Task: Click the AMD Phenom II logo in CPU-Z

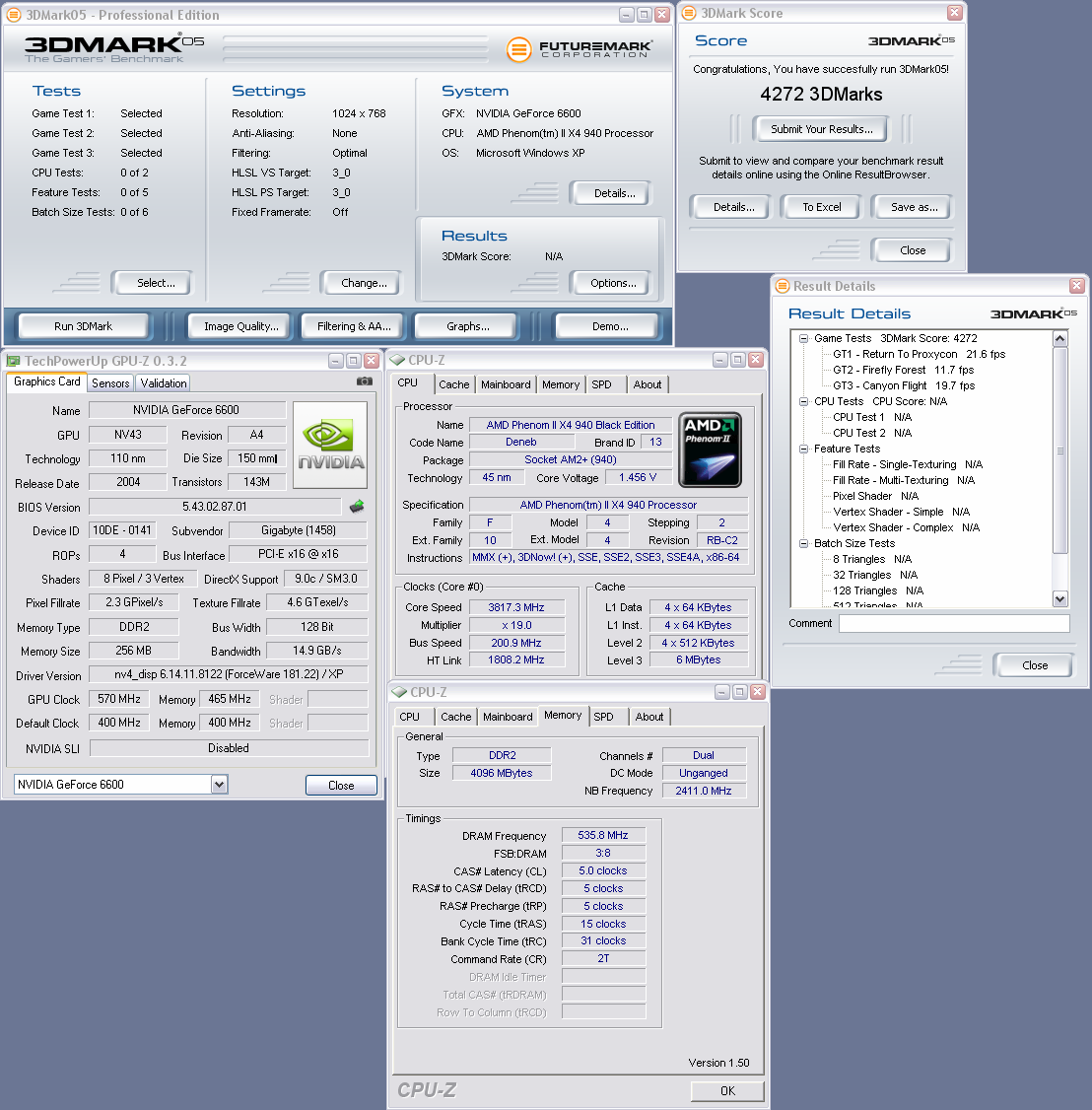Action: (710, 451)
